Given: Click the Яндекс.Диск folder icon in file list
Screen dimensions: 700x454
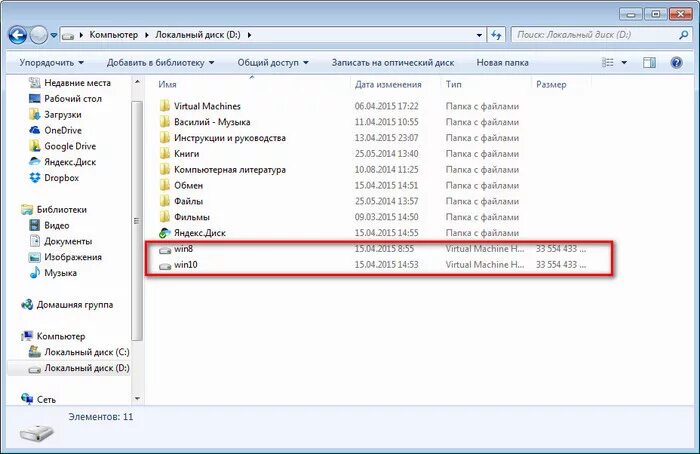Looking at the screenshot, I should coord(165,233).
